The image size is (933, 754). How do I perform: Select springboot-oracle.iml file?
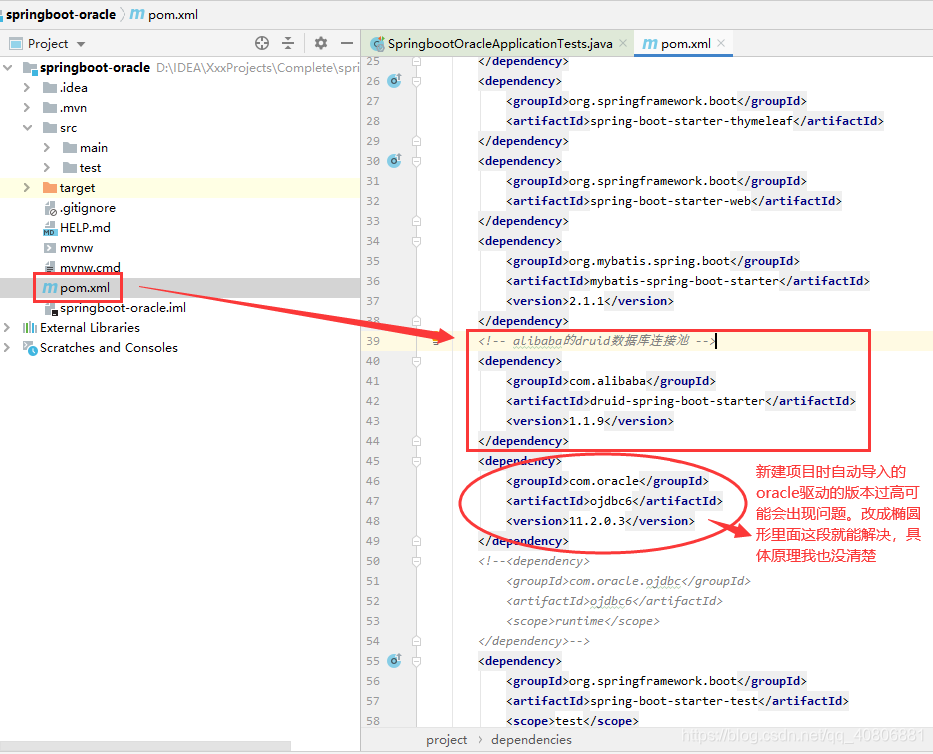click(123, 308)
